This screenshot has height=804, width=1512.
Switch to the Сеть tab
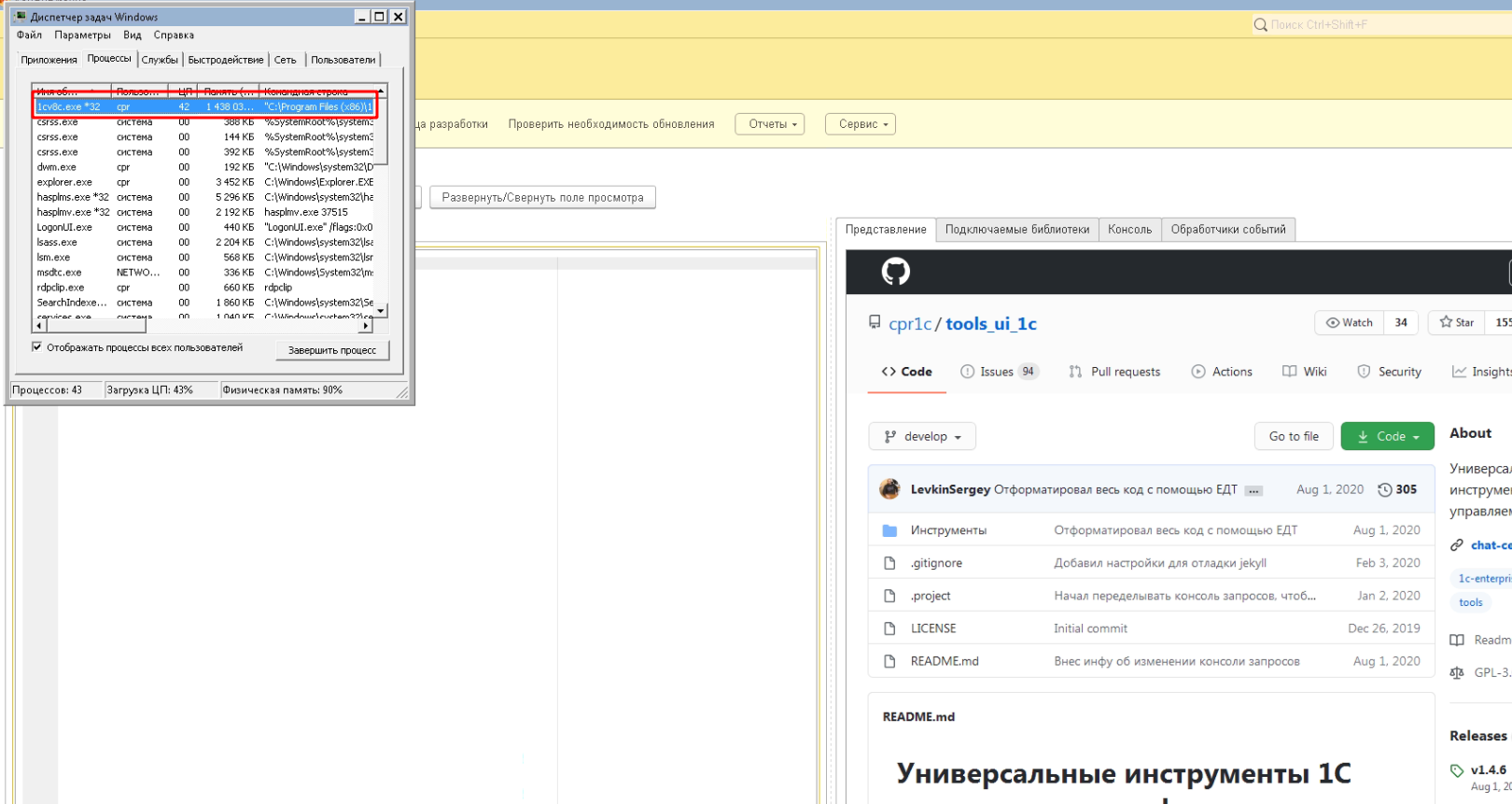pos(286,60)
